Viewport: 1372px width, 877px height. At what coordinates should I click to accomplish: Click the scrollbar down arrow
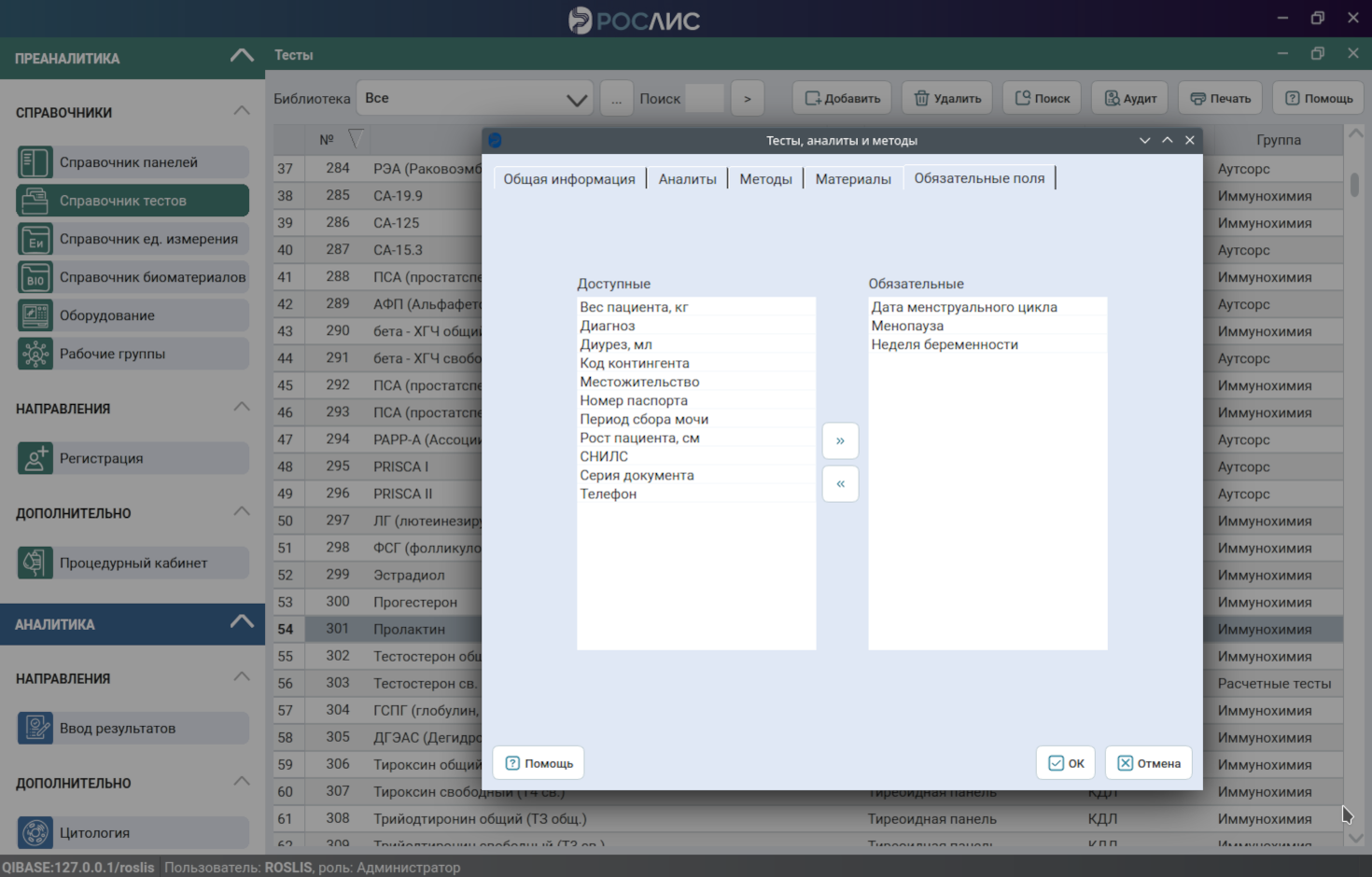coord(1356,838)
